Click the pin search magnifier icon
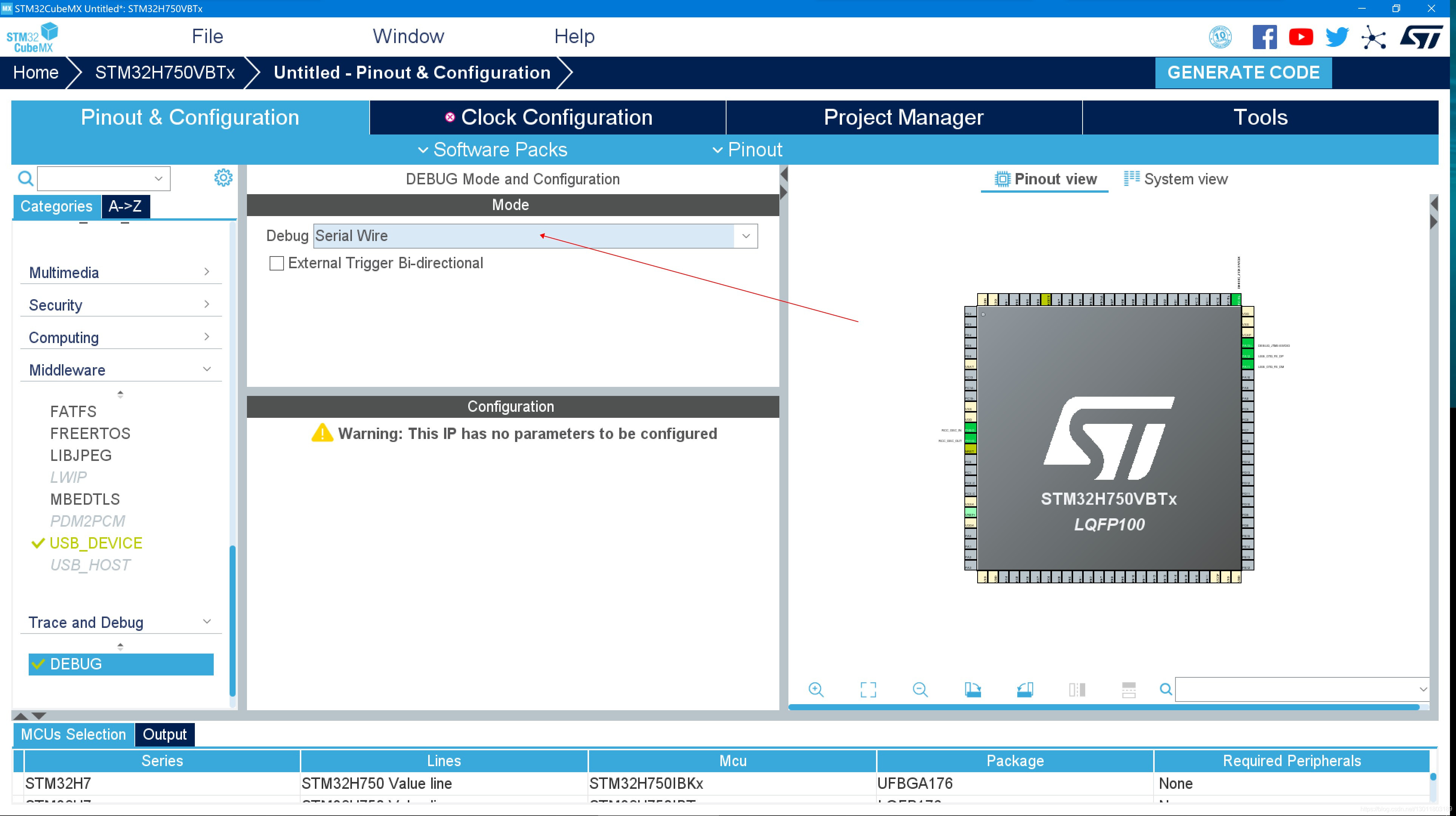The width and height of the screenshot is (1456, 816). tap(1166, 689)
